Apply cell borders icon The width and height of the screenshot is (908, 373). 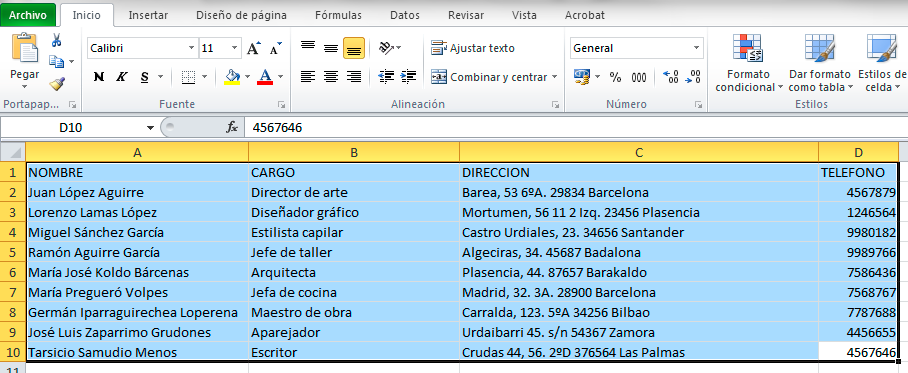[188, 77]
